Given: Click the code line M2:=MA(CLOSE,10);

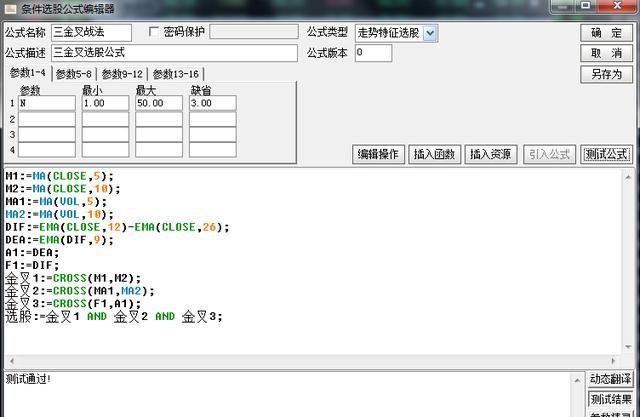Looking at the screenshot, I should click(63, 189).
